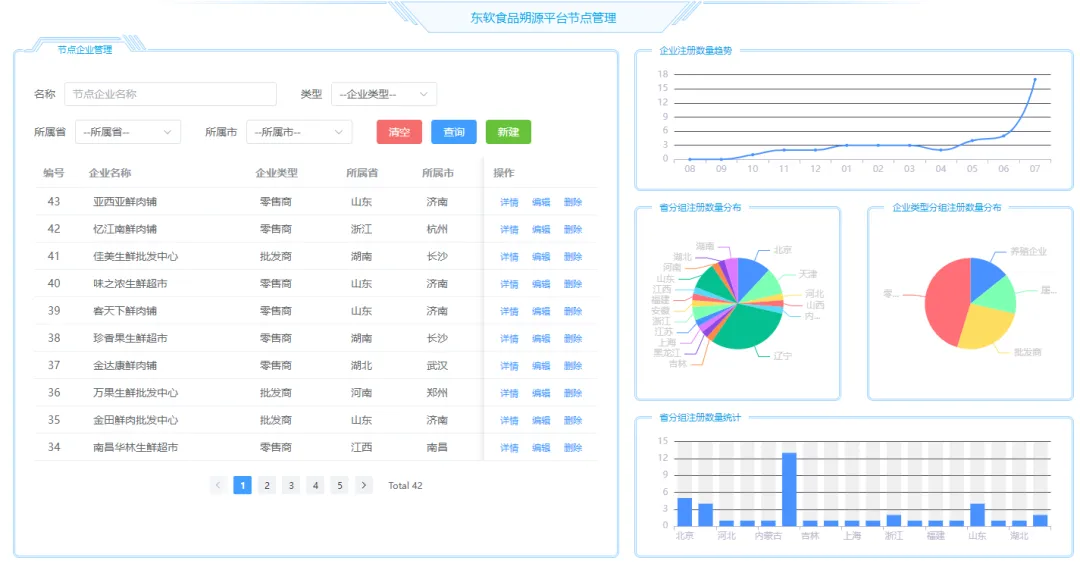Image resolution: width=1080 pixels, height=570 pixels.
Task: Go to page 2 in pagination
Action: [267, 485]
